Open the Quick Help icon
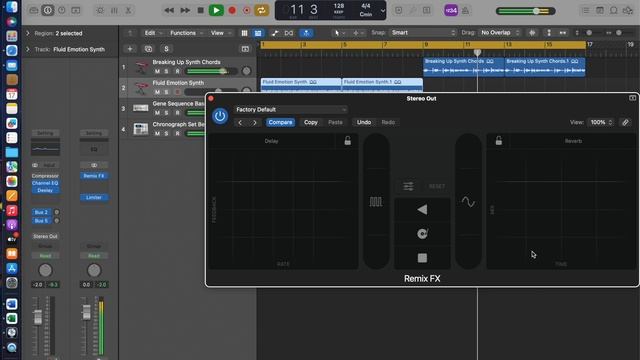 click(x=62, y=10)
